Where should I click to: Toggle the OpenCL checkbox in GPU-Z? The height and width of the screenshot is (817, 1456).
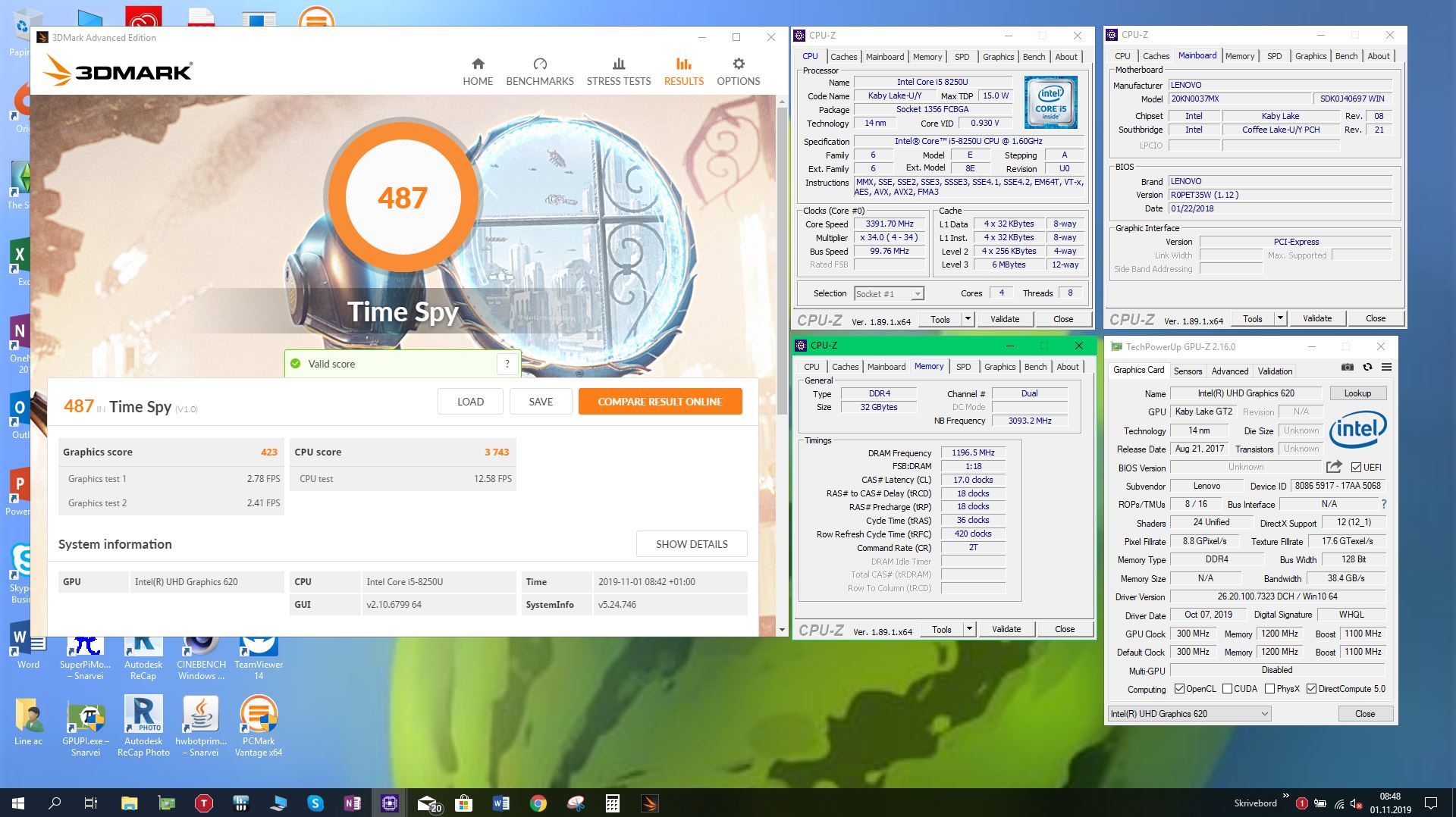pos(1179,689)
